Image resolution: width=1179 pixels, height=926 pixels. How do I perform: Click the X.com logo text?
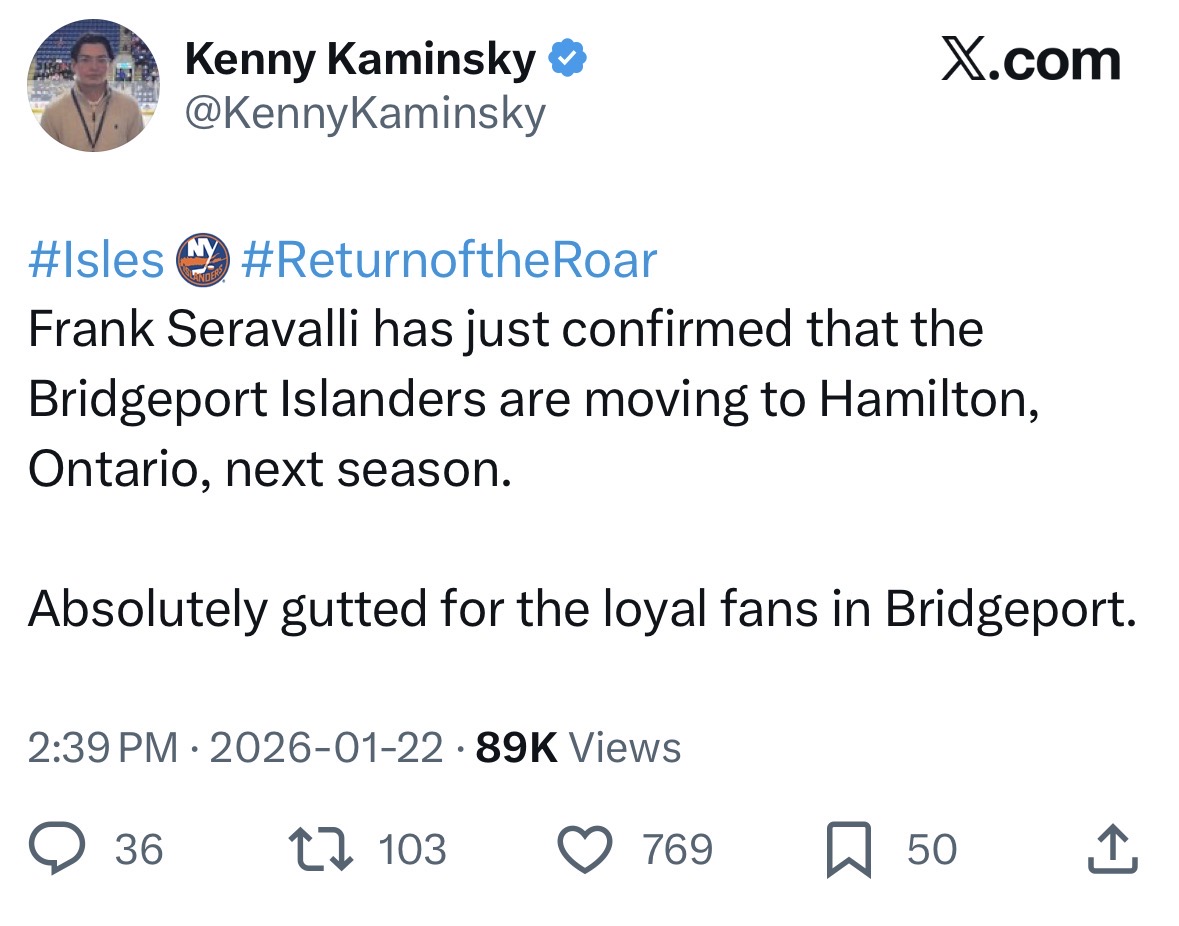(x=1031, y=60)
